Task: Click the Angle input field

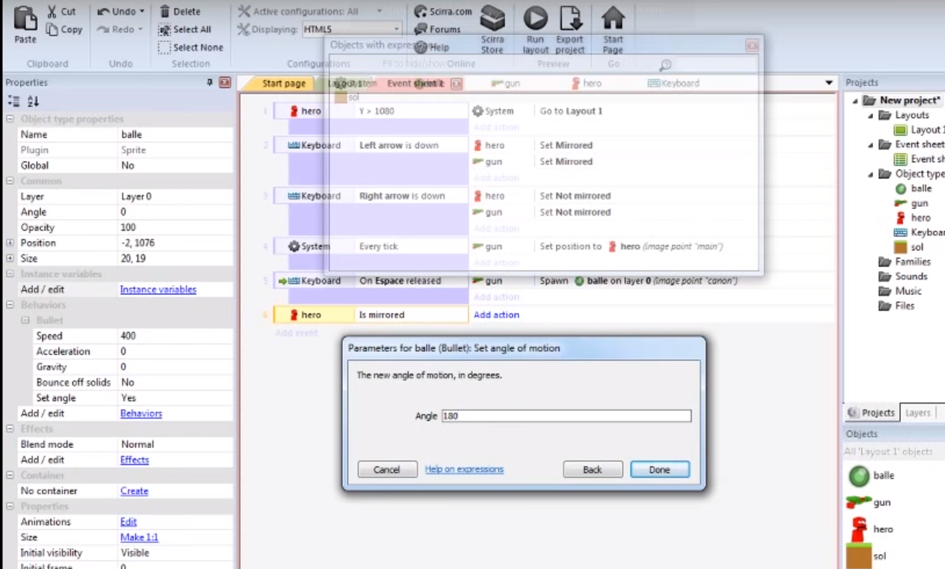Action: 565,416
